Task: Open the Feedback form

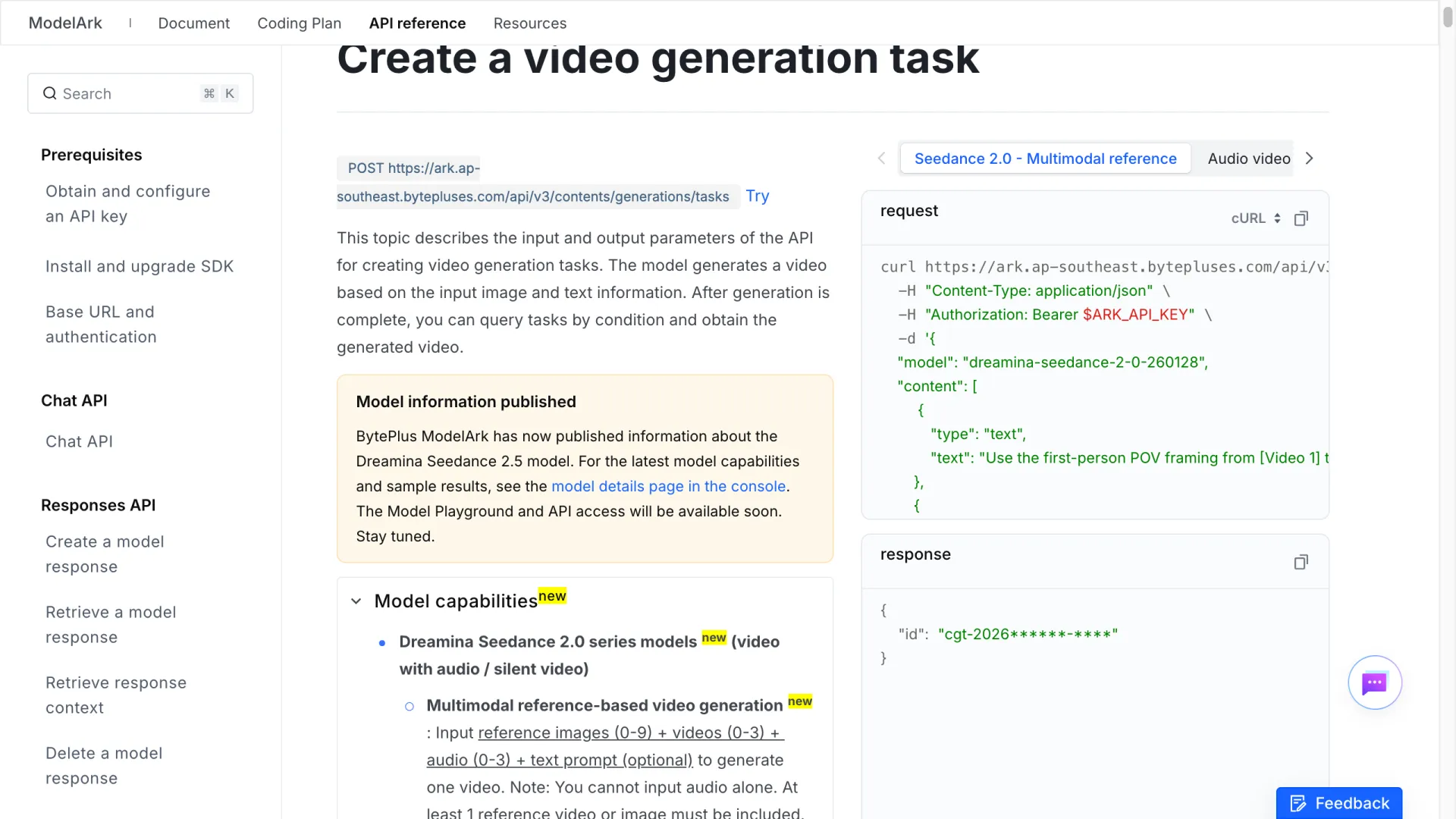Action: (1339, 803)
